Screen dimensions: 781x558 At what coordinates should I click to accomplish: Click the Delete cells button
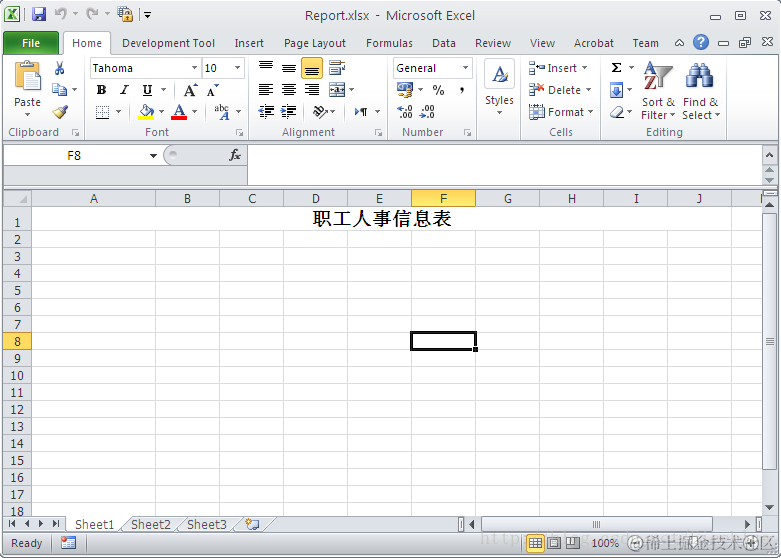tap(560, 90)
